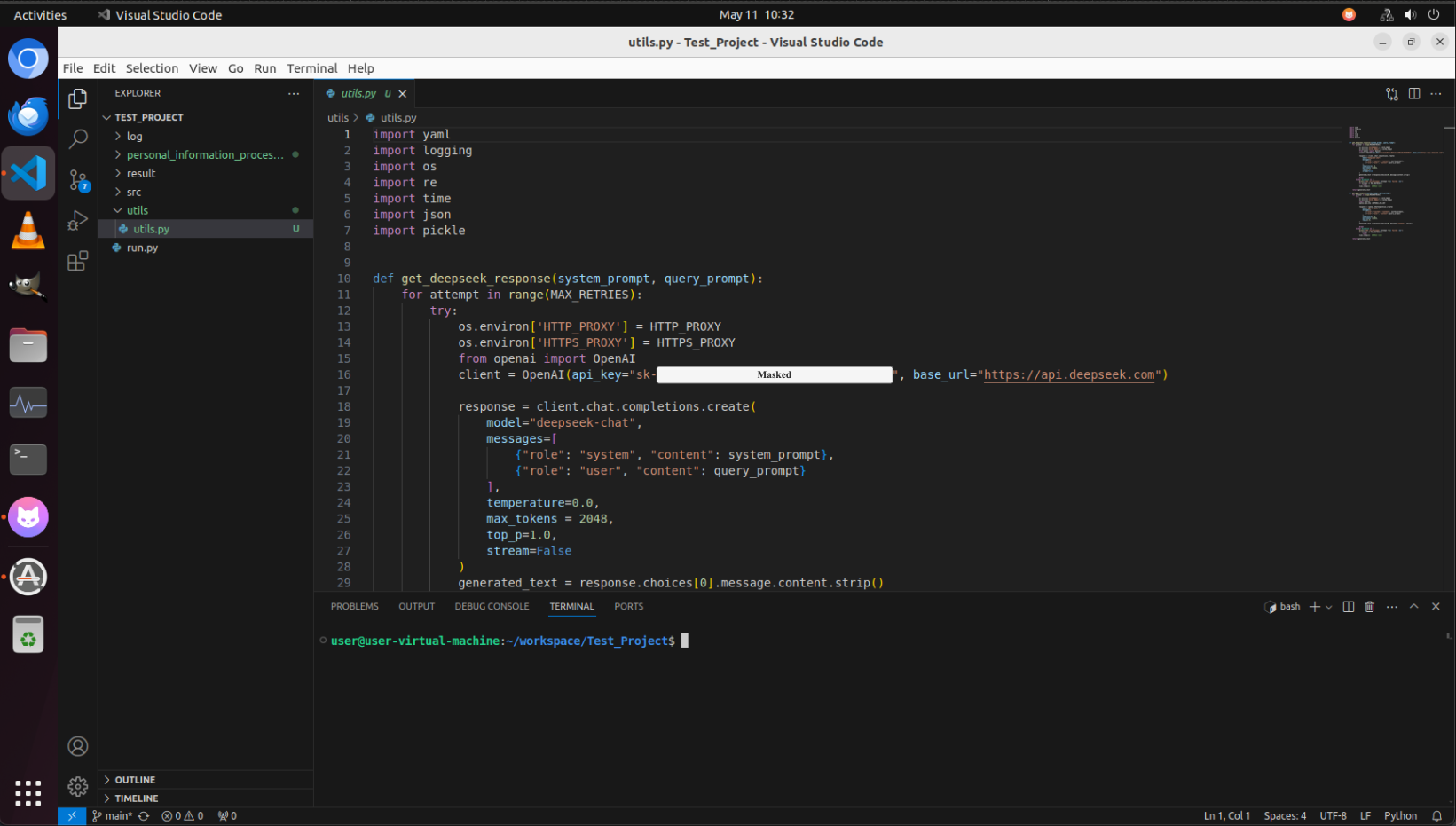Viewport: 1456px width, 826px height.
Task: Open Run and Debug view
Action: coord(78,220)
